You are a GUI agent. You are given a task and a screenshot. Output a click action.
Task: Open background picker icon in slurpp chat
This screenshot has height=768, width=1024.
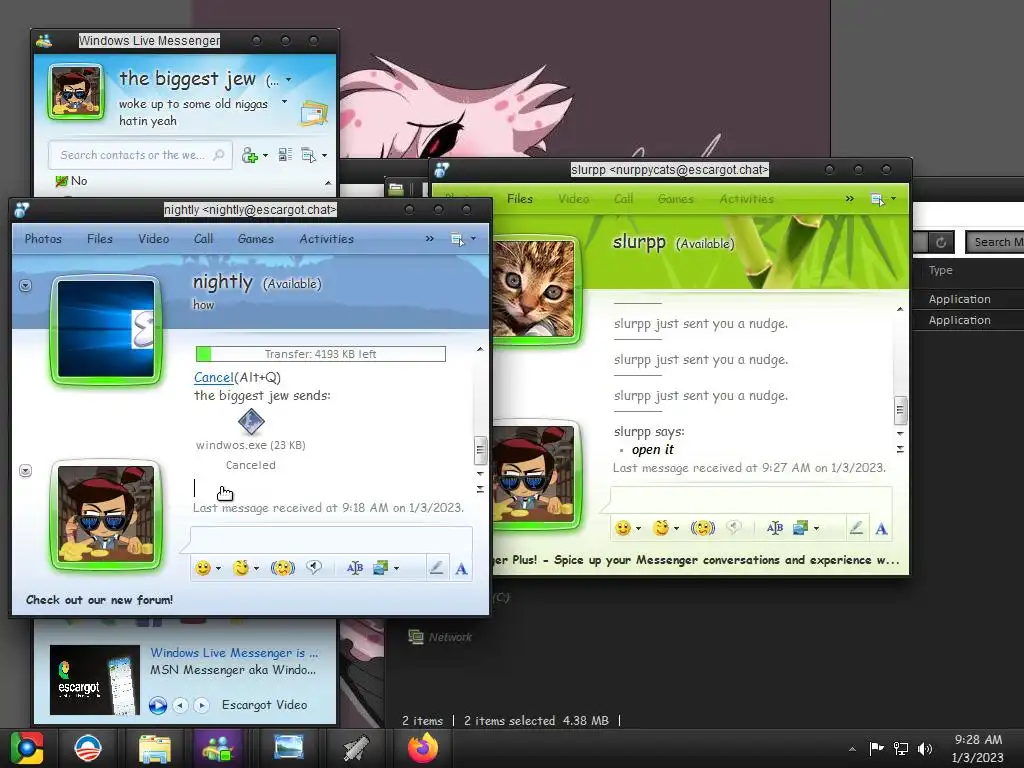(801, 528)
